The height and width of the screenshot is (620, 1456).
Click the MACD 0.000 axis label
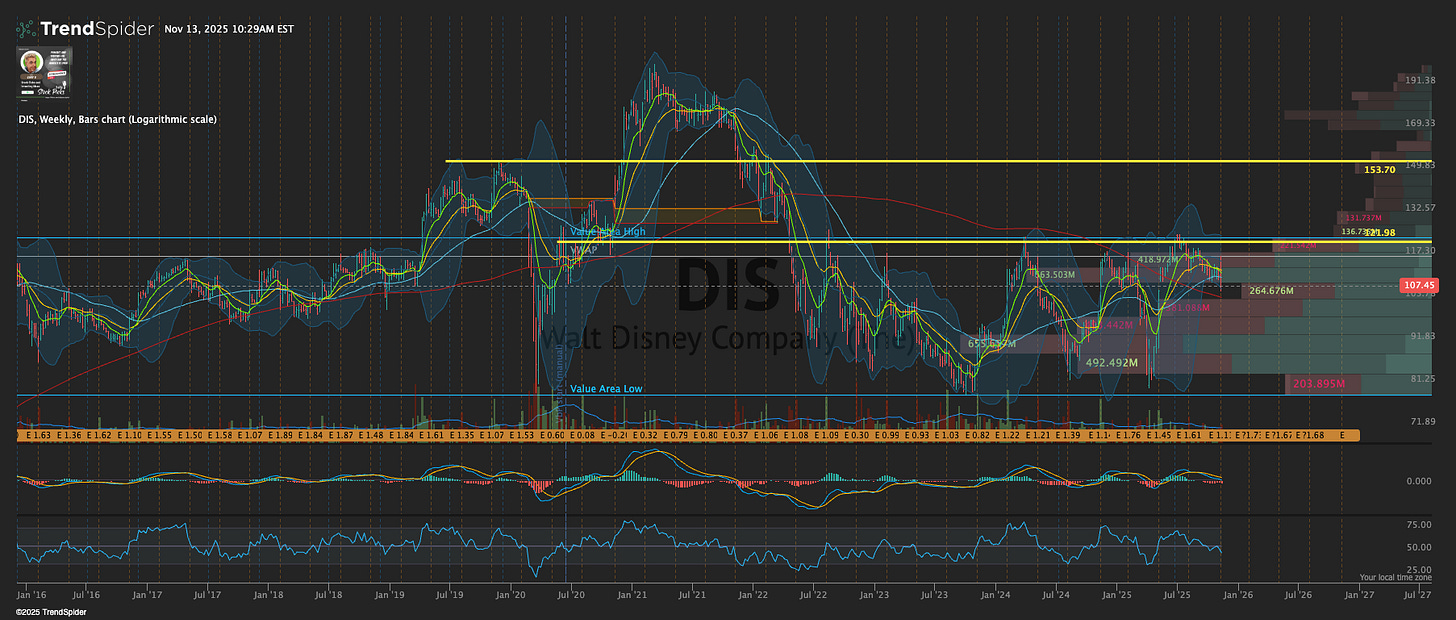(x=1421, y=480)
